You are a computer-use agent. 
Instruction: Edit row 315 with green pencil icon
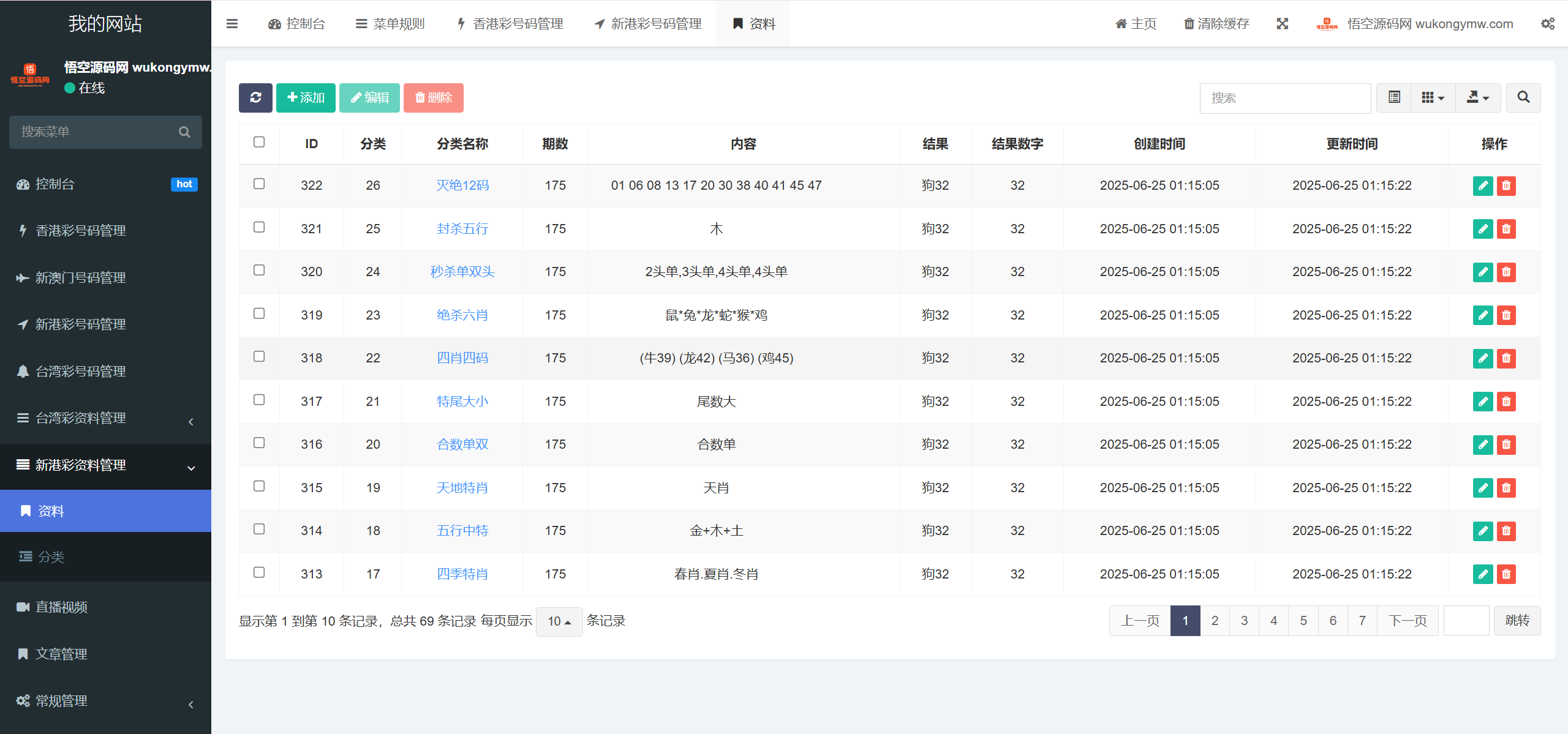click(x=1483, y=488)
